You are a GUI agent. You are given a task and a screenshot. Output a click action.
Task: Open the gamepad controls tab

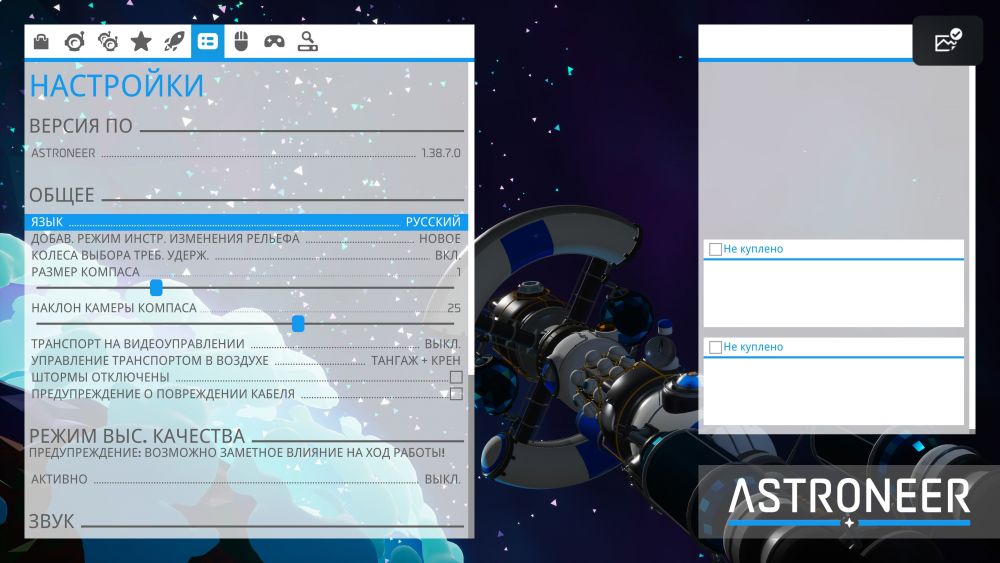pos(273,41)
